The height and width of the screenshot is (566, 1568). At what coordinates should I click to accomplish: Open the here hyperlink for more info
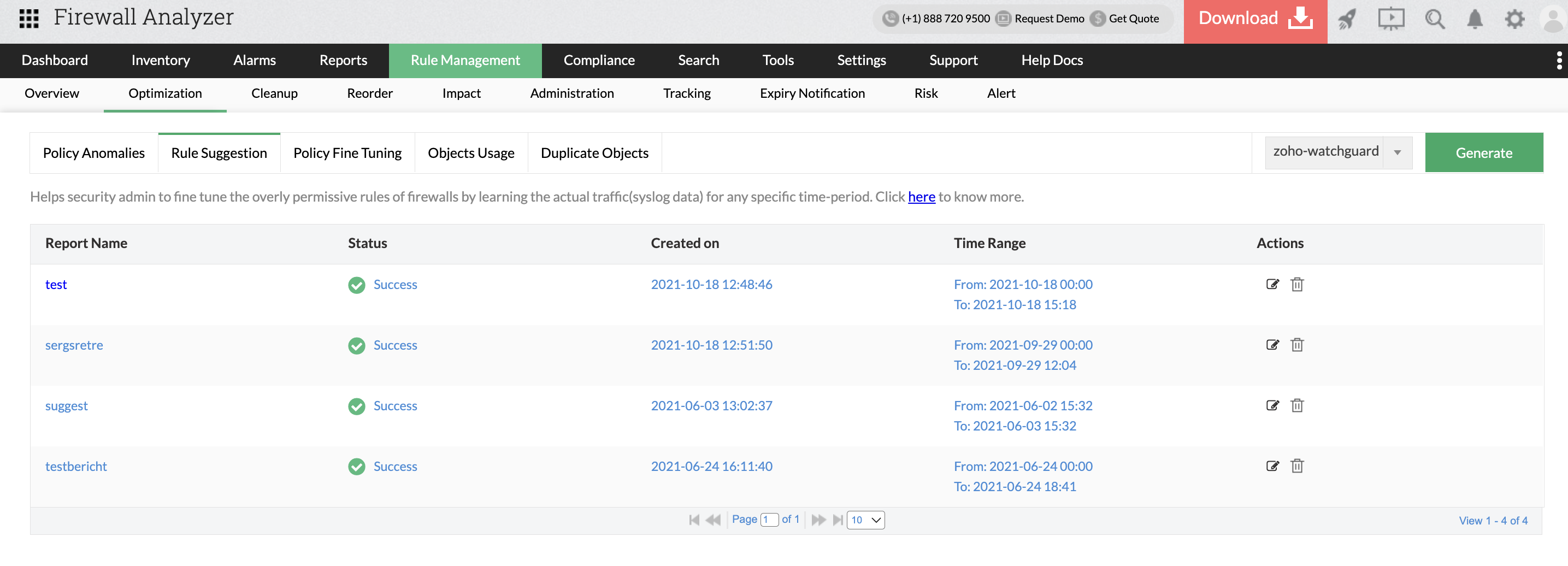point(922,197)
